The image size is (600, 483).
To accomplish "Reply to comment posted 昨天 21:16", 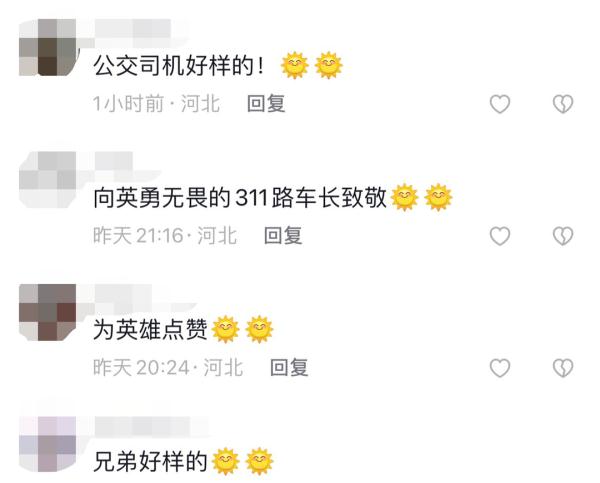I will pos(283,235).
